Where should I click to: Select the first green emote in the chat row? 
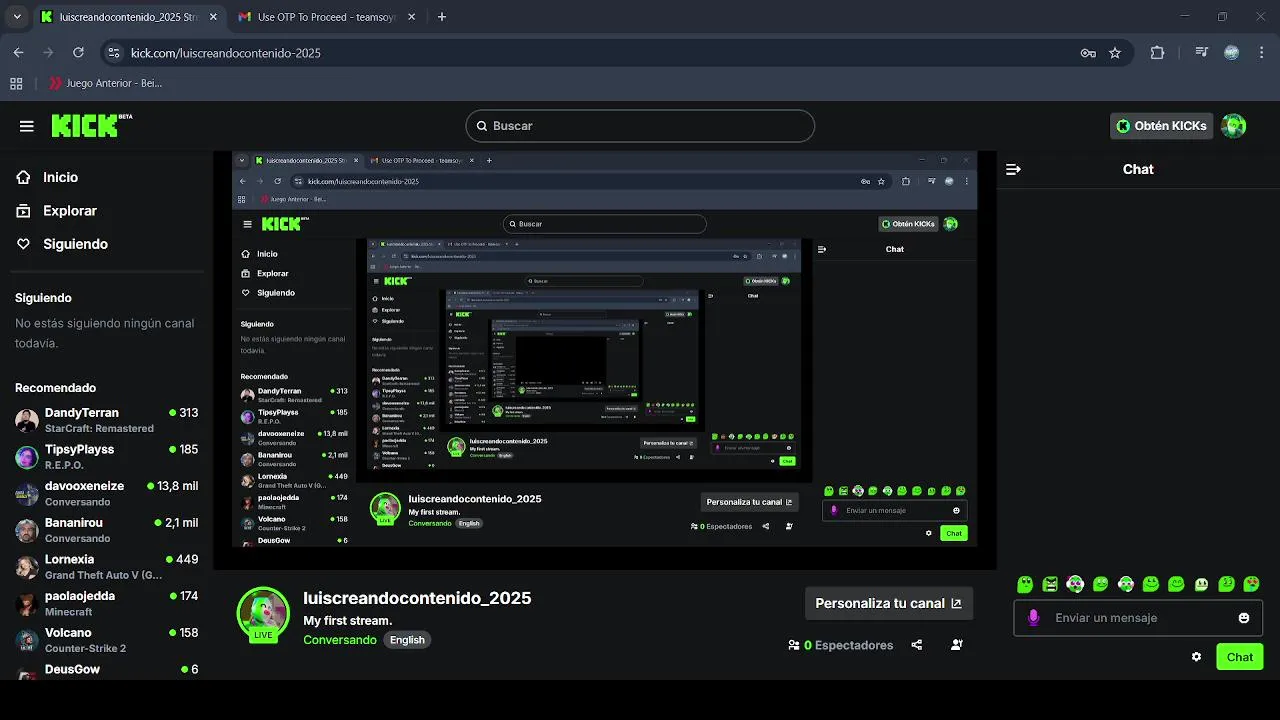coord(1025,584)
